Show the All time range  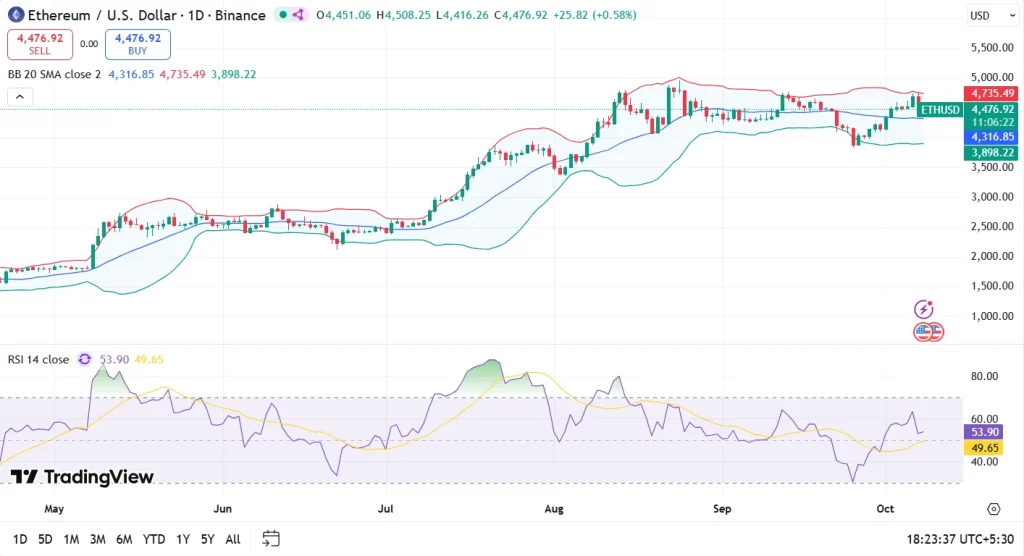pos(233,539)
